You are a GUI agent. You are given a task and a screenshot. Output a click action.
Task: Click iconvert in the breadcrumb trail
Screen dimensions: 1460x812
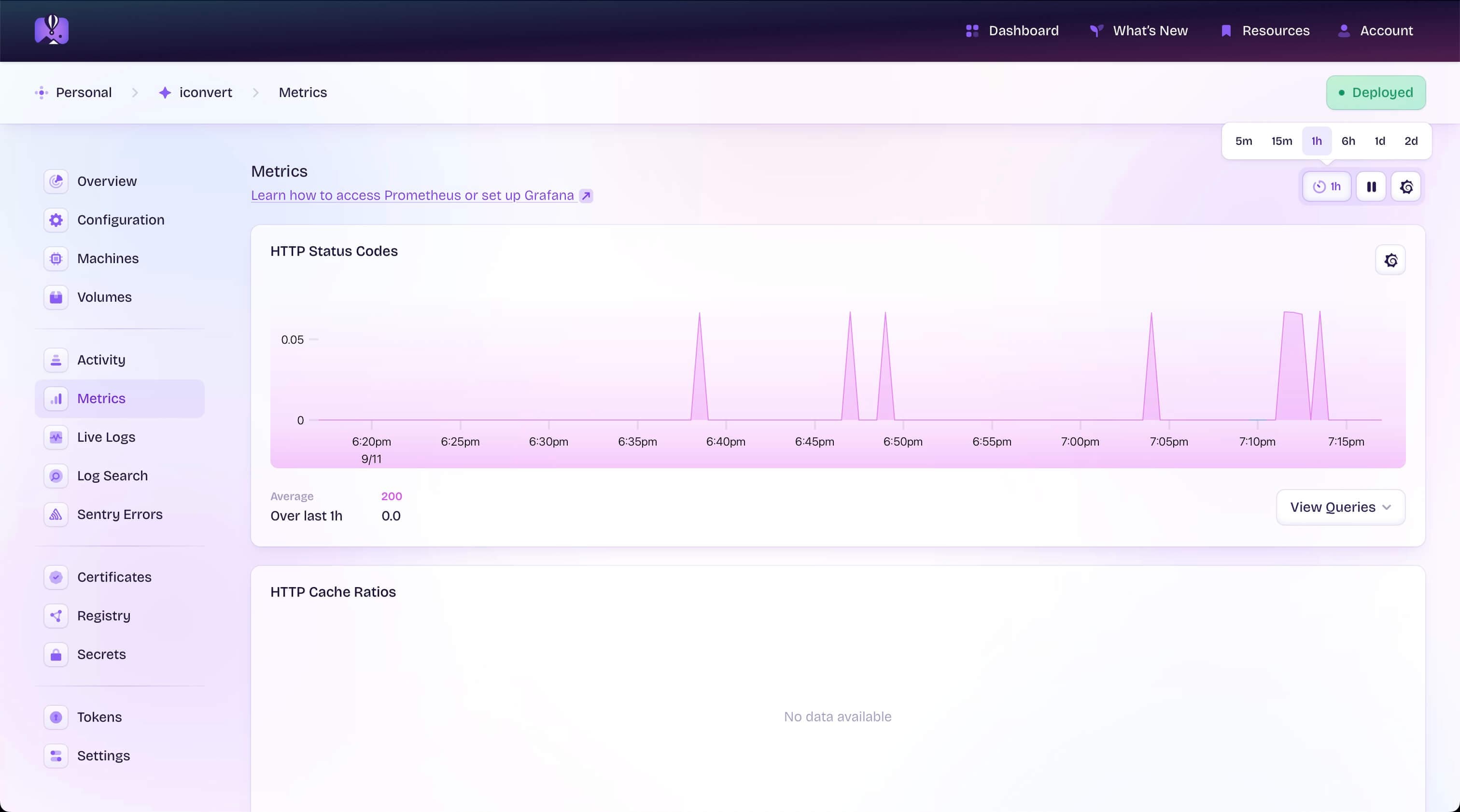[206, 92]
